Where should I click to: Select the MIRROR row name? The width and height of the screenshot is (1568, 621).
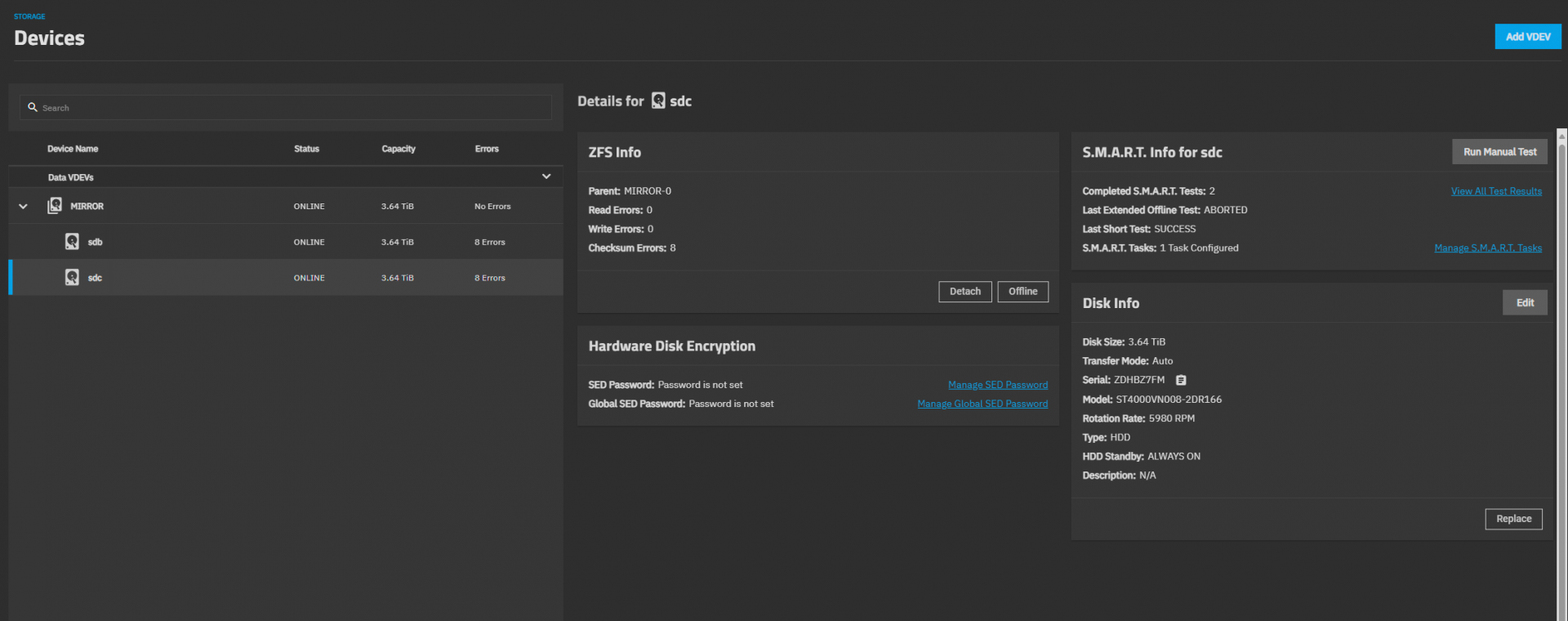[x=87, y=207]
